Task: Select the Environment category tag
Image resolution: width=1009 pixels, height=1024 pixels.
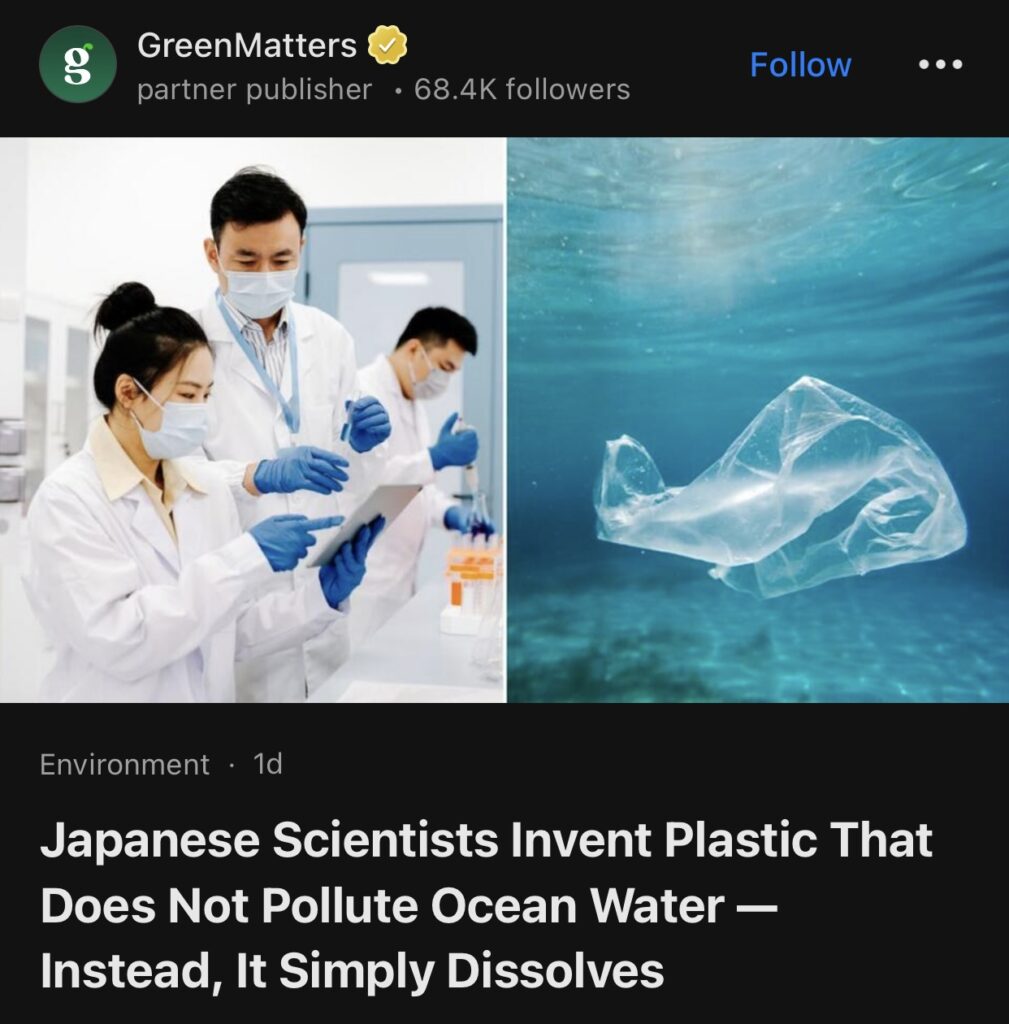Action: pos(124,764)
